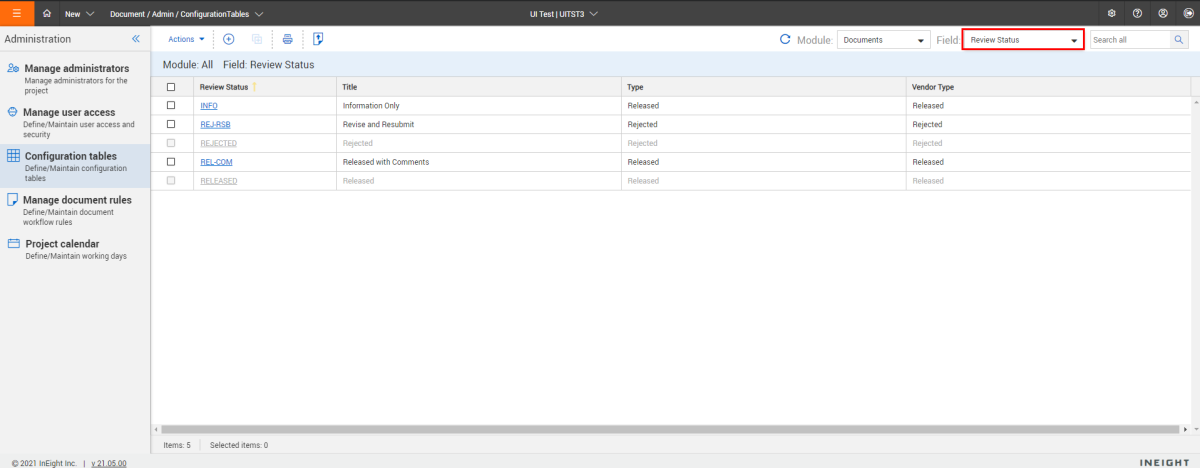1200x468 pixels.
Task: Click the add new entry plus icon
Action: tap(228, 39)
